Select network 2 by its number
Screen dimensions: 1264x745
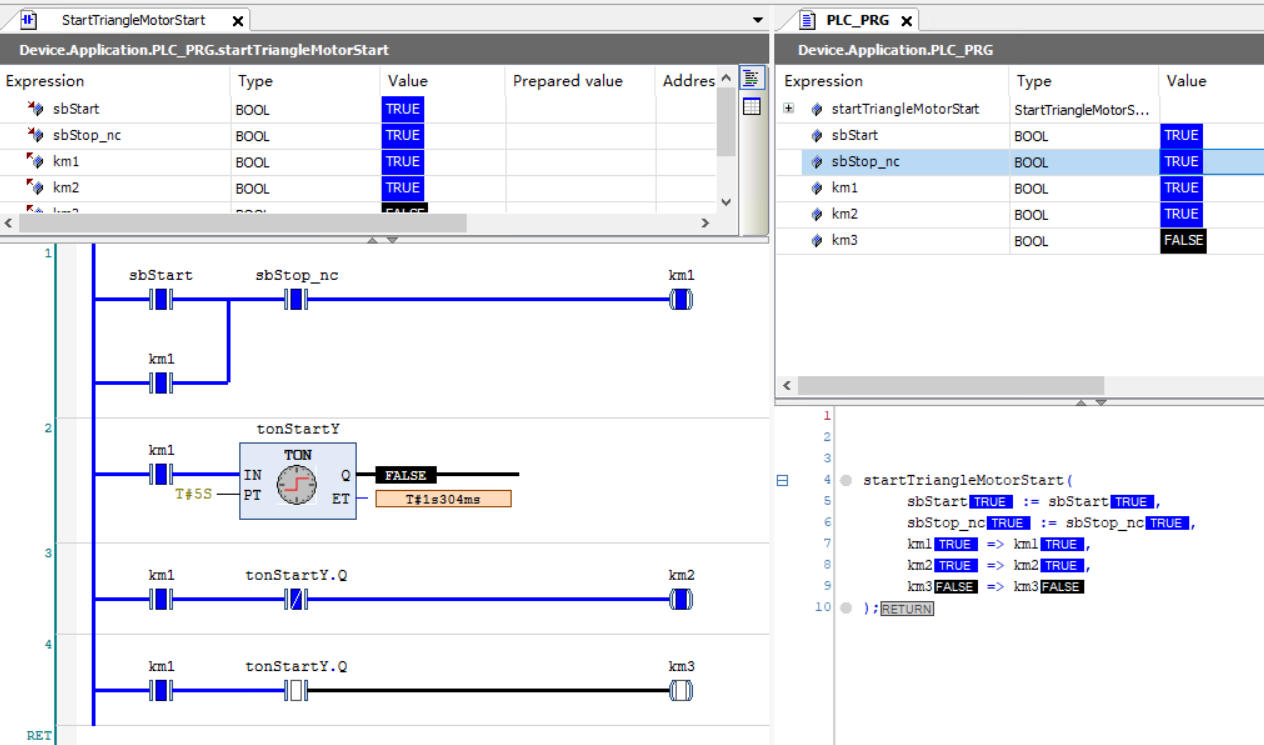(x=48, y=428)
